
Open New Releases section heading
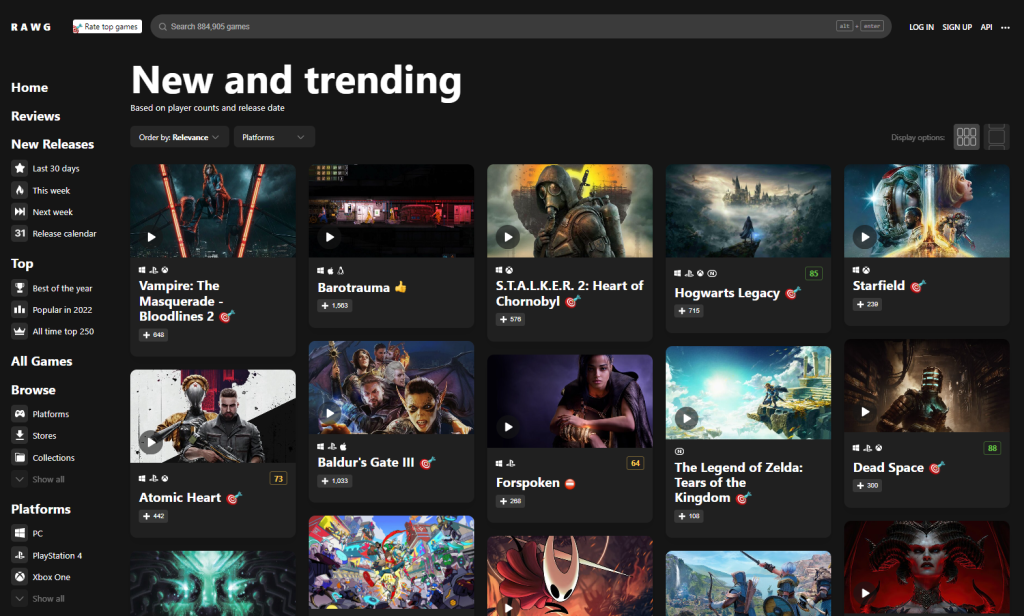(52, 144)
